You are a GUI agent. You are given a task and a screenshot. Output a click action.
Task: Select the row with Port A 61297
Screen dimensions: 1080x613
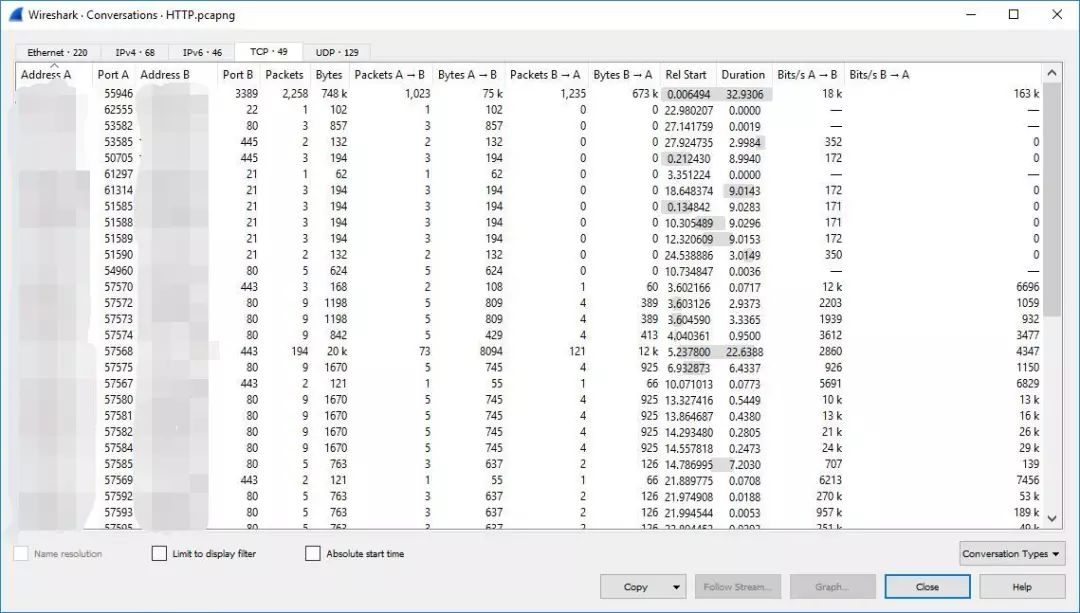[529, 174]
